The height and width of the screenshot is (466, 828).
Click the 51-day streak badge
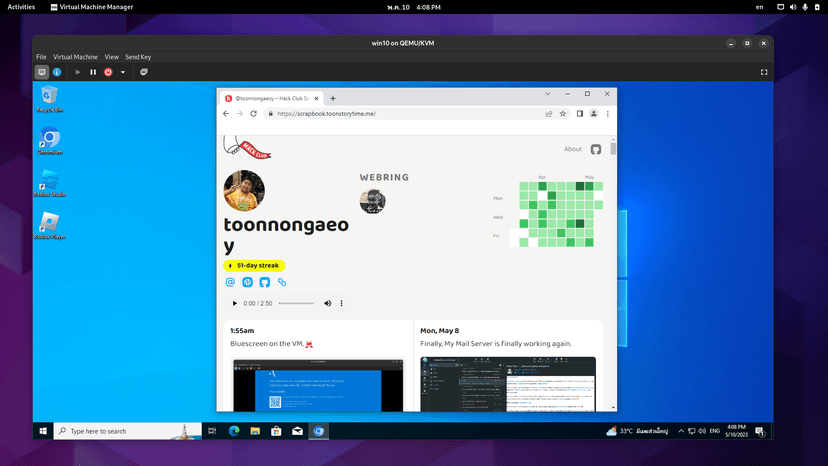click(254, 266)
